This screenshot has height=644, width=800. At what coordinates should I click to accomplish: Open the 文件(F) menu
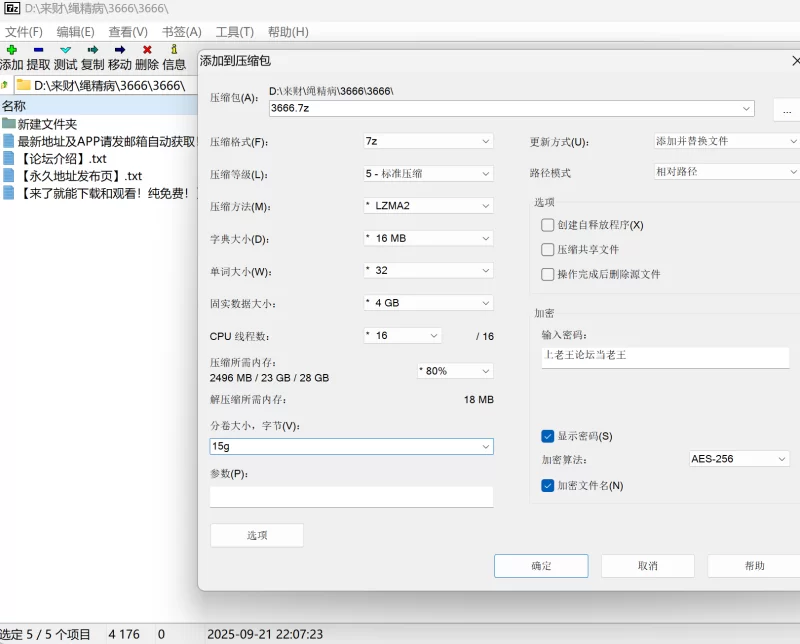pyautogui.click(x=24, y=31)
